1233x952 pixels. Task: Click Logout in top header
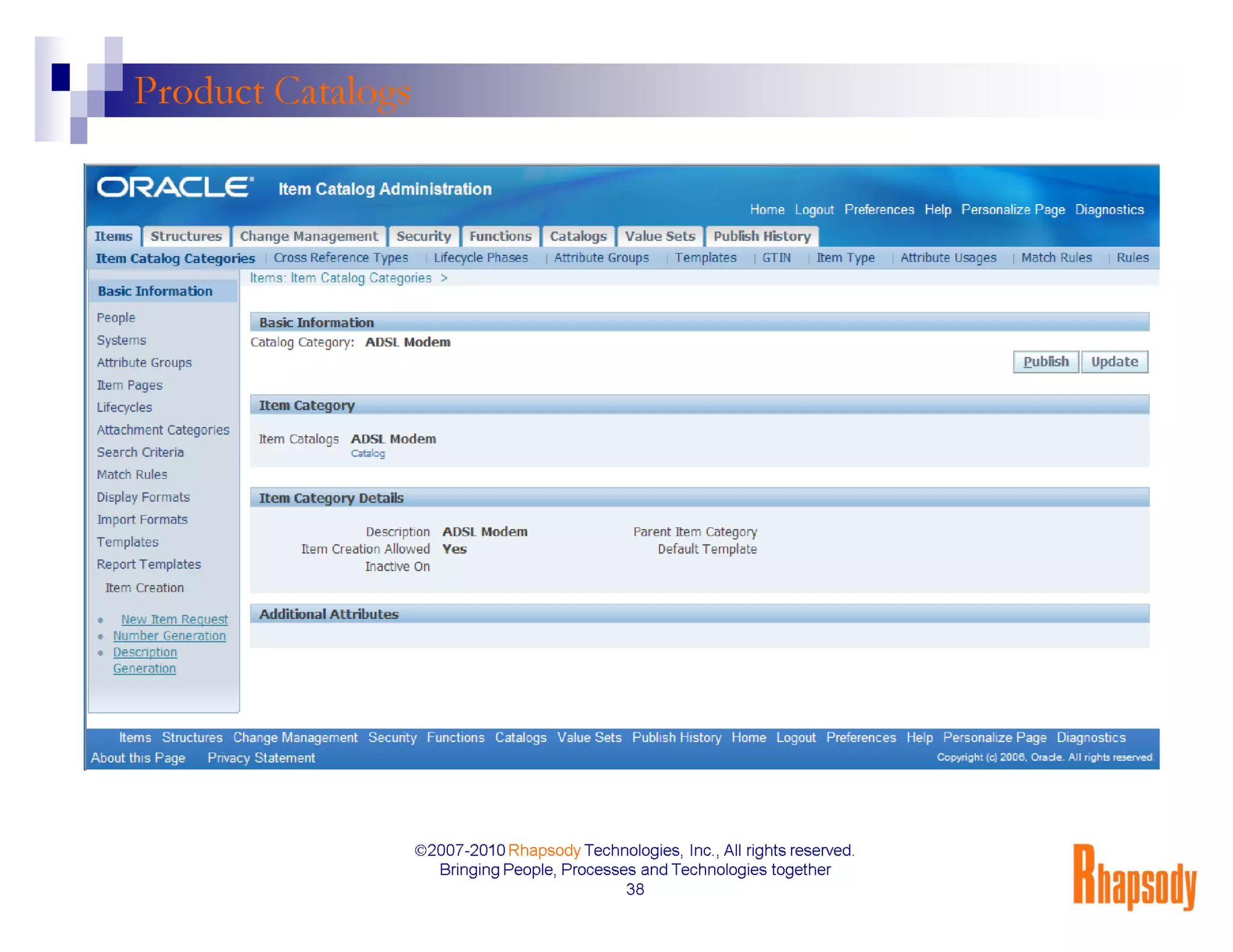click(x=814, y=210)
